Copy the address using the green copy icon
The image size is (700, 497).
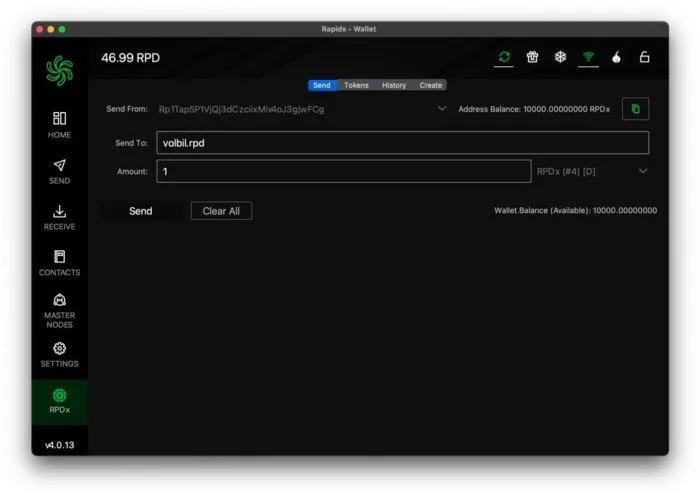coord(635,109)
